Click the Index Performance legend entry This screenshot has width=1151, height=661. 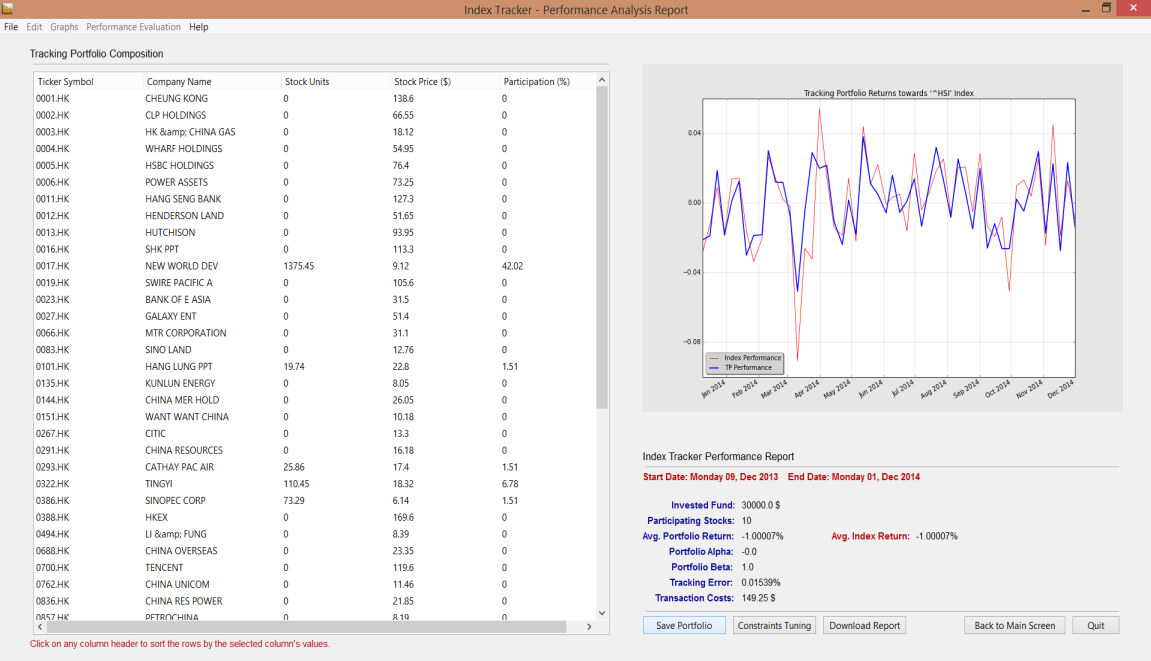[x=745, y=358]
